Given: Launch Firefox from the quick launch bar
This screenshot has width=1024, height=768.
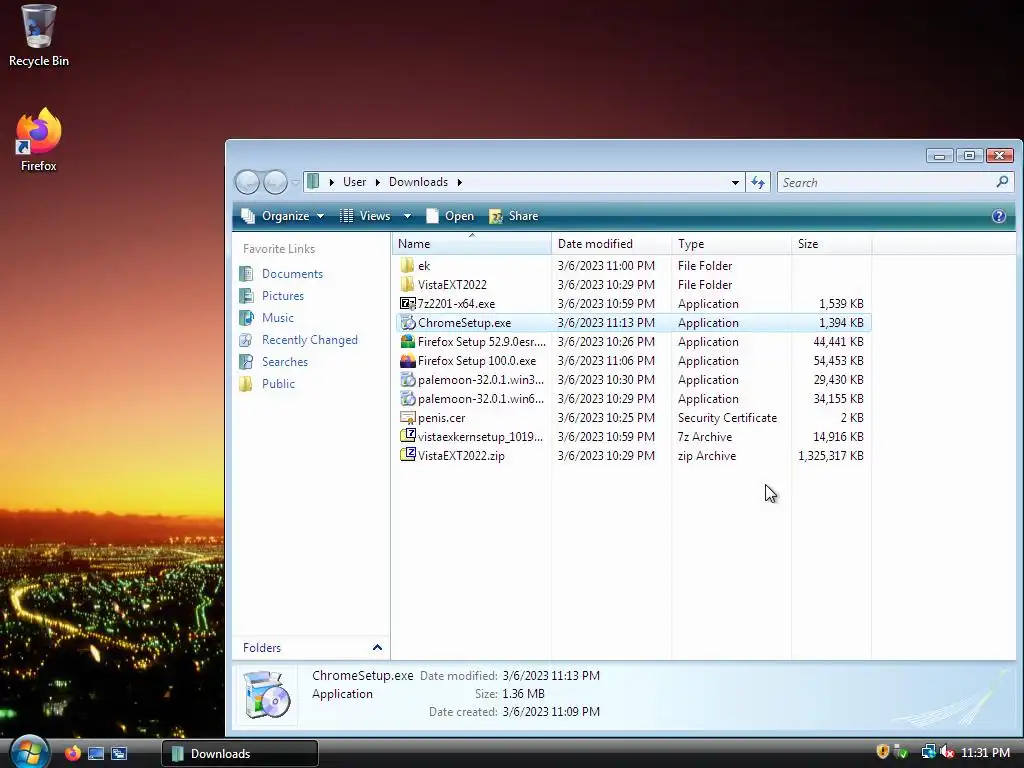Looking at the screenshot, I should coord(72,753).
